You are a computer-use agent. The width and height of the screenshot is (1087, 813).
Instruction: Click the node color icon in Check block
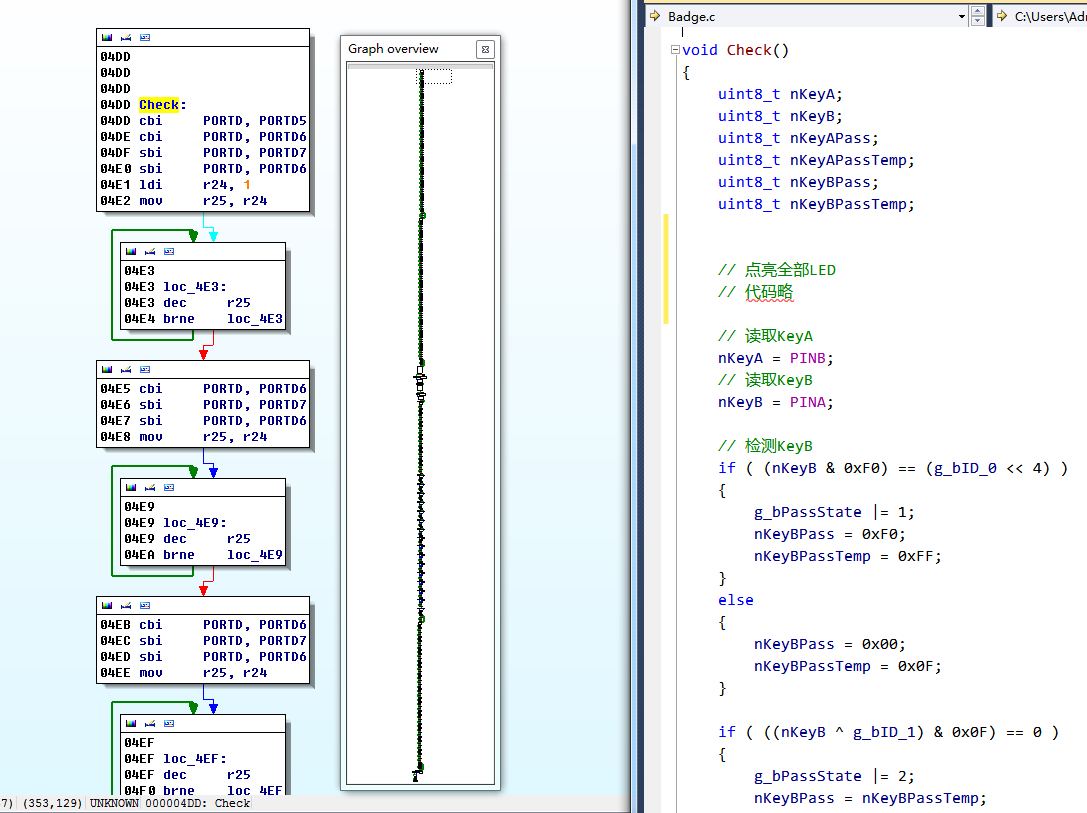107,37
